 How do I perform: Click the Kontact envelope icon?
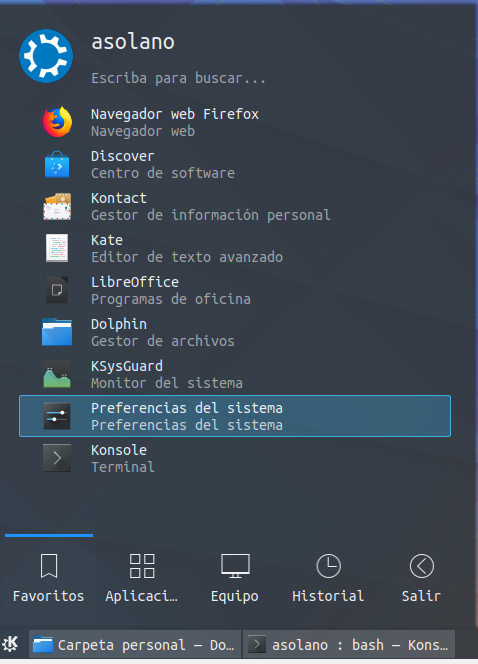(x=57, y=206)
